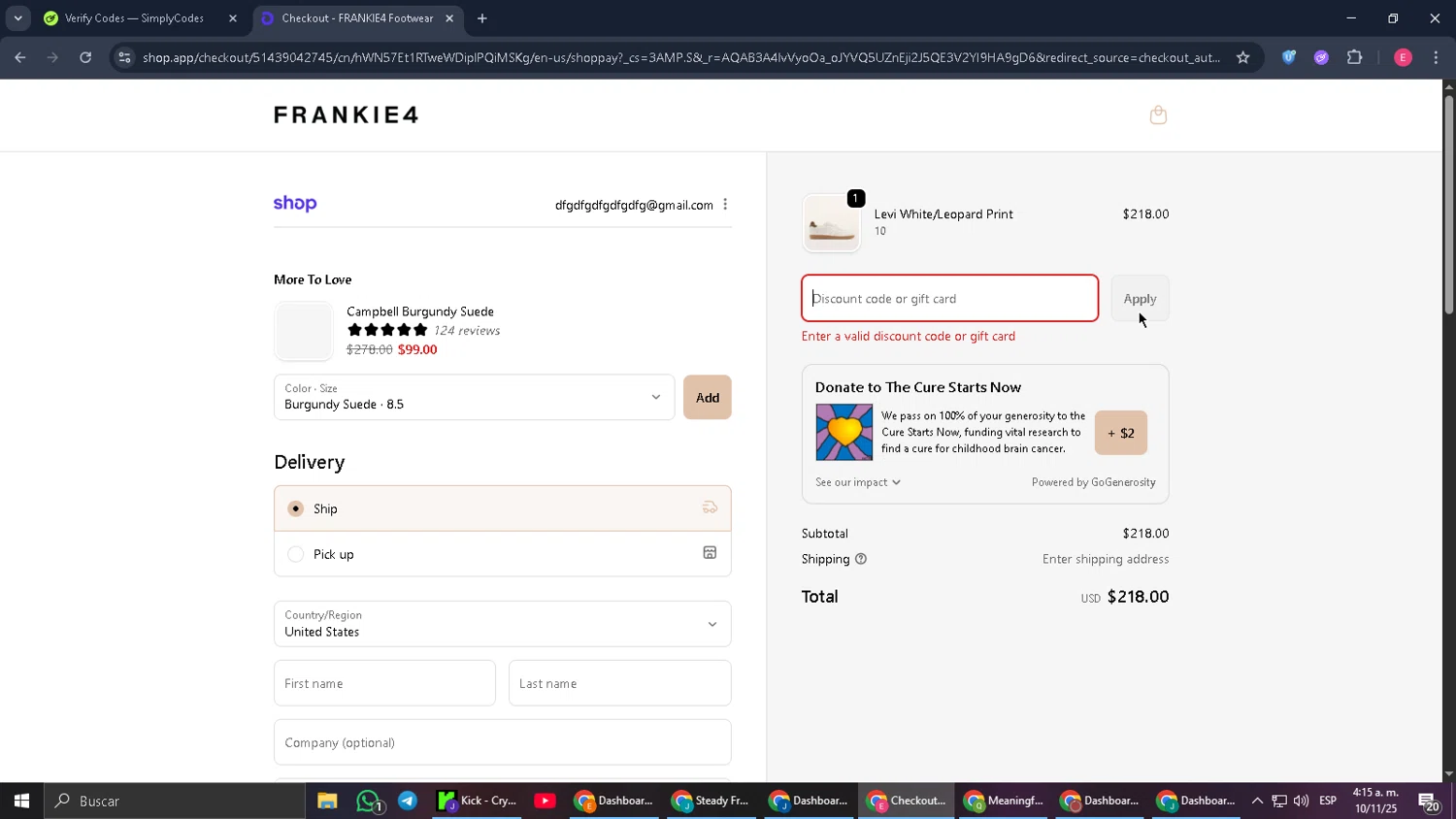
Task: Open the notifications center icon
Action: (1429, 802)
